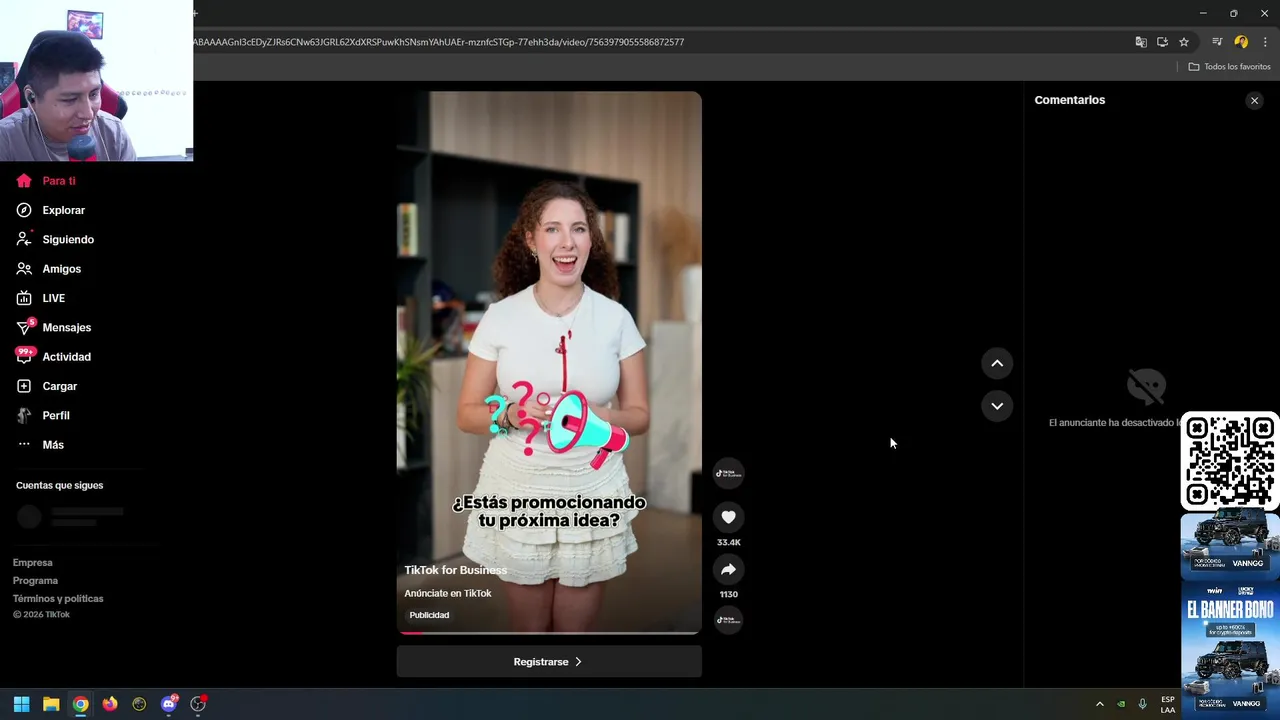
Task: Open OBS Studio from the taskbar
Action: point(198,704)
